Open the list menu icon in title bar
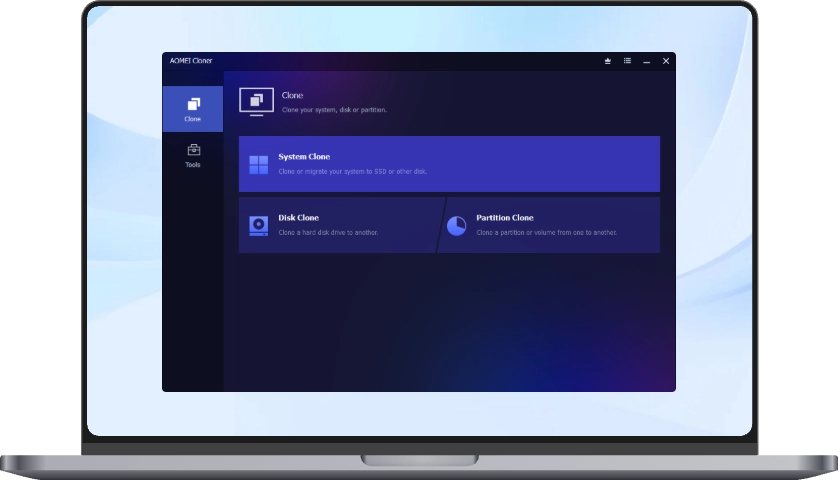 click(627, 61)
